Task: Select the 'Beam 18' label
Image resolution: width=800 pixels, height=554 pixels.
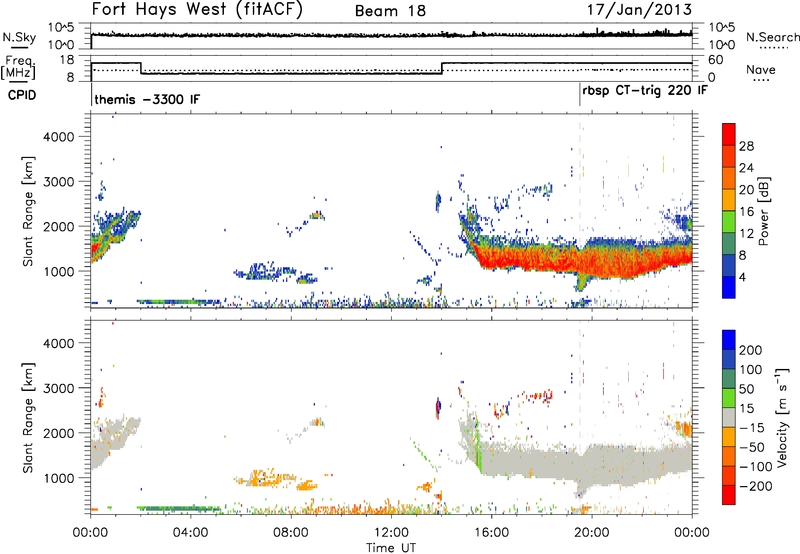Action: click(x=390, y=11)
